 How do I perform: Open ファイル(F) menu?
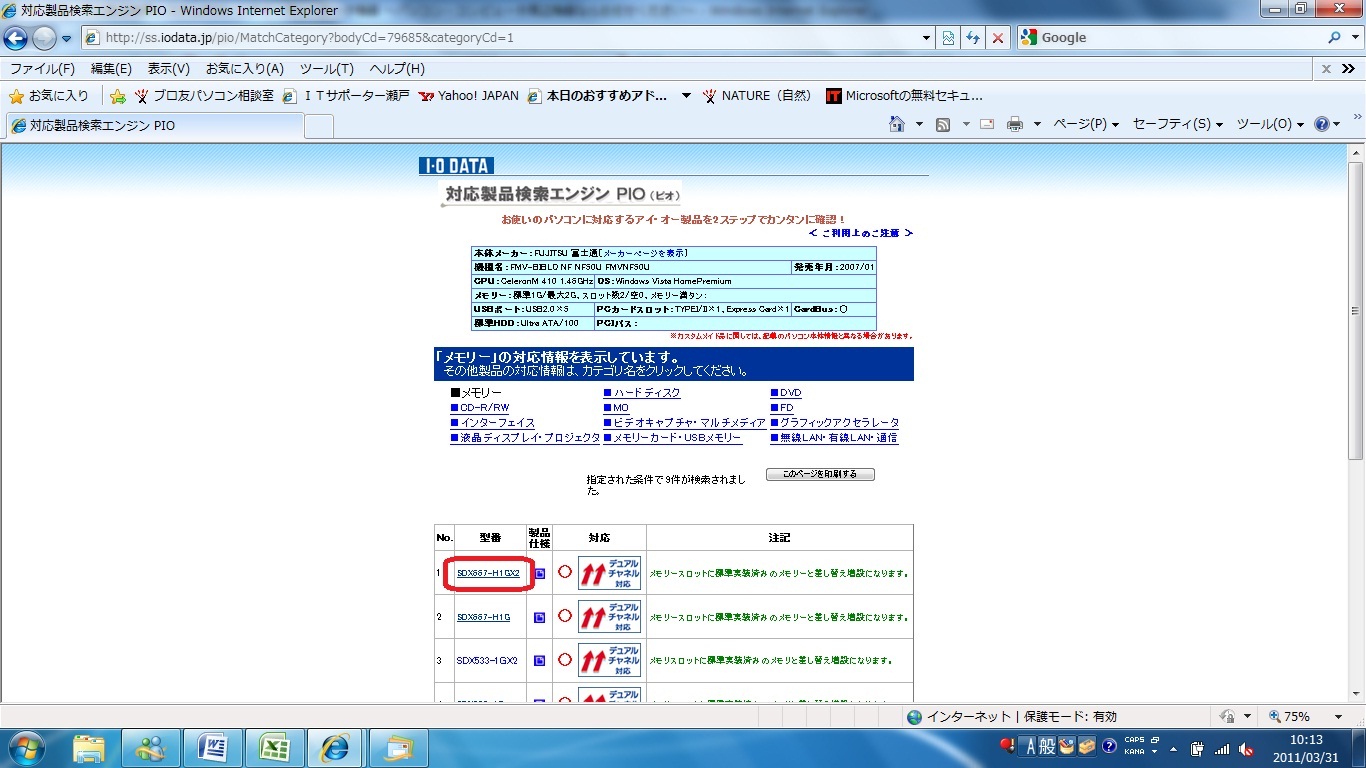click(x=42, y=69)
